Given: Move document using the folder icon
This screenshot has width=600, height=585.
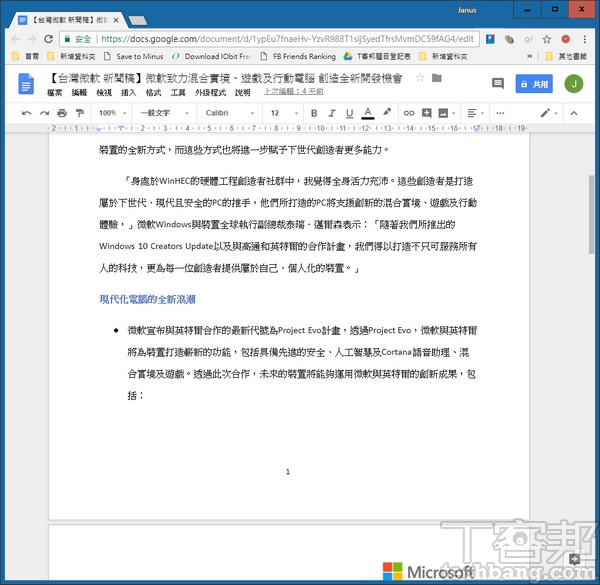Looking at the screenshot, I should click(x=437, y=78).
